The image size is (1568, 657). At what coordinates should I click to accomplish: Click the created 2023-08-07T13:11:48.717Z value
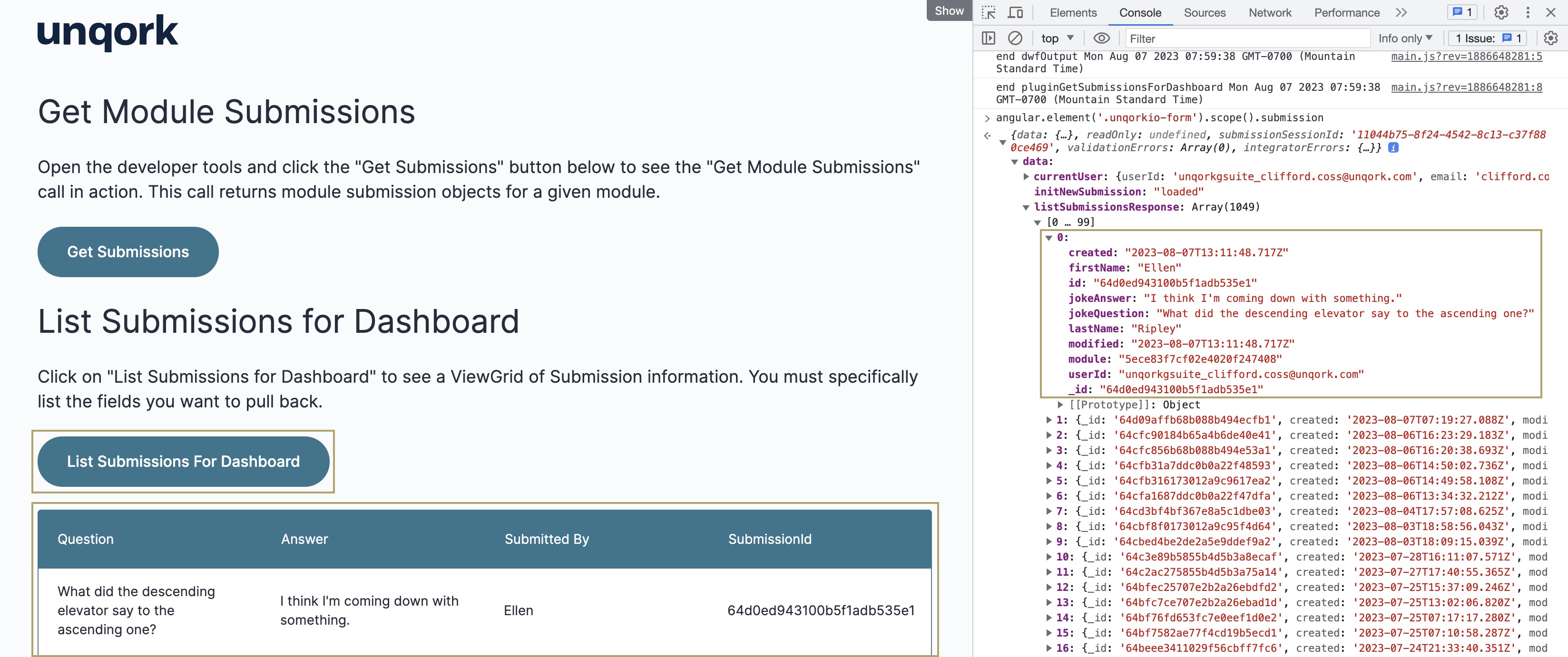tap(1206, 252)
